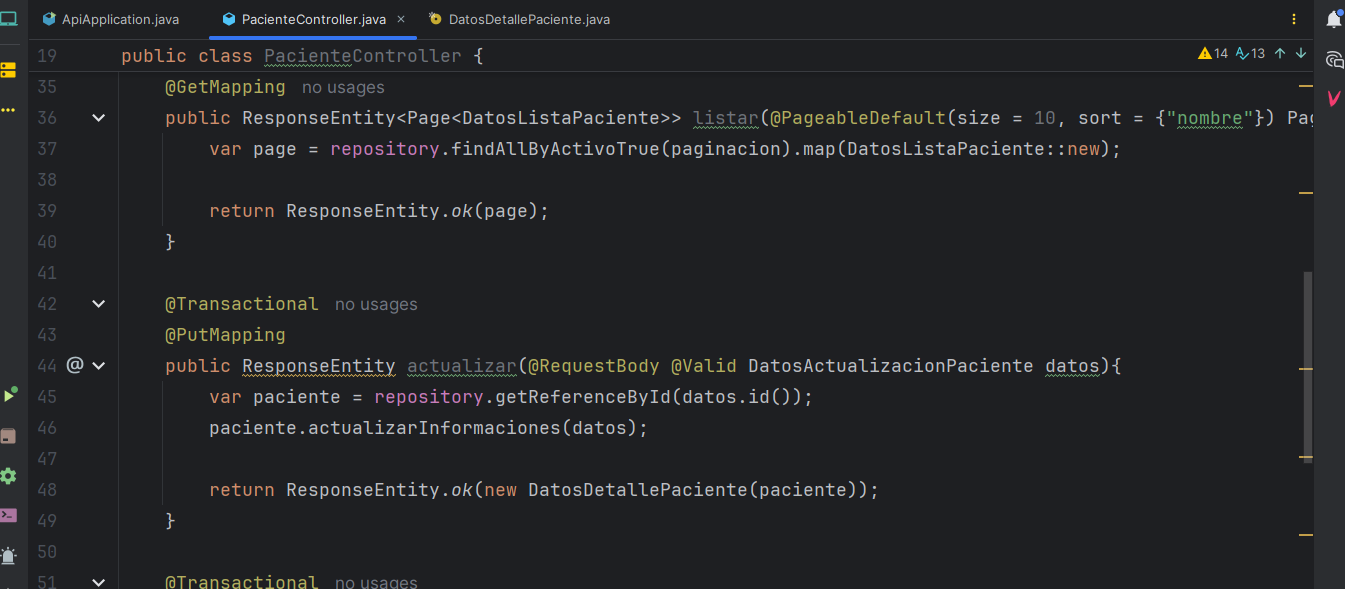Collapse the fold chevron at line 42
The image size is (1345, 589).
pos(98,304)
